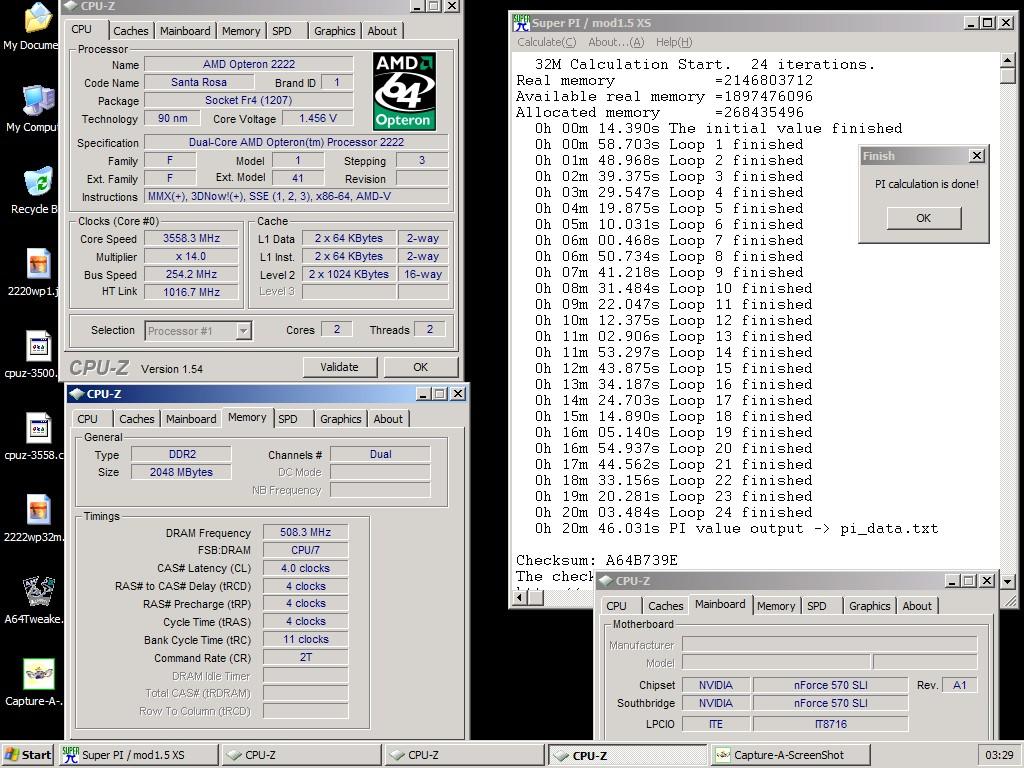Click the Super PI title bar icon
The height and width of the screenshot is (768, 1024).
(521, 23)
